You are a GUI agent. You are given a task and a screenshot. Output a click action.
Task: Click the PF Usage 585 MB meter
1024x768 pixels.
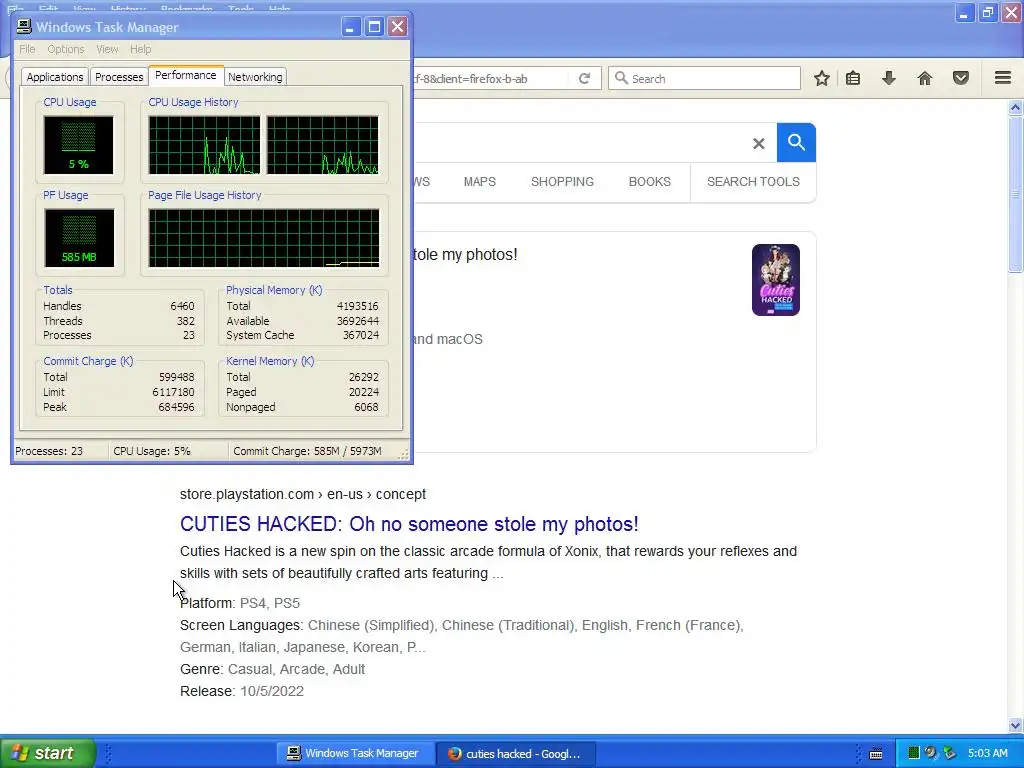click(79, 238)
